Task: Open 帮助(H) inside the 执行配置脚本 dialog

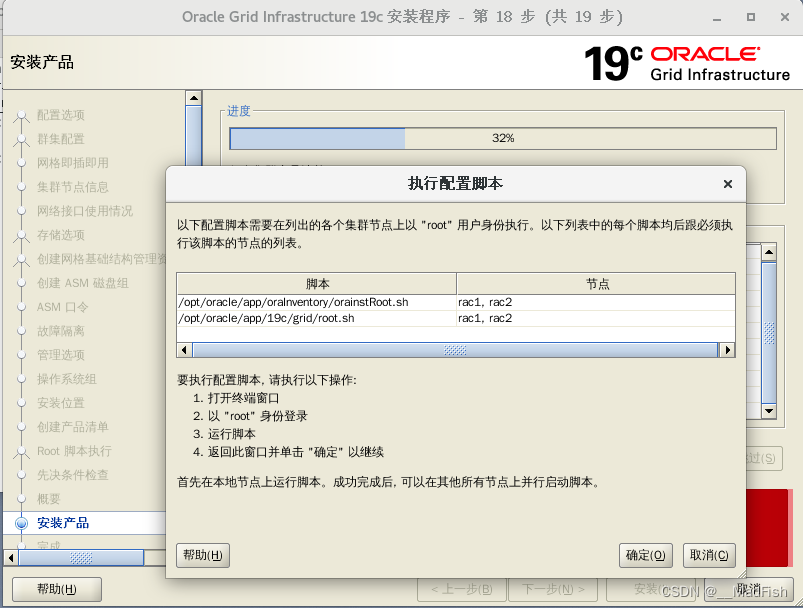Action: [203, 555]
